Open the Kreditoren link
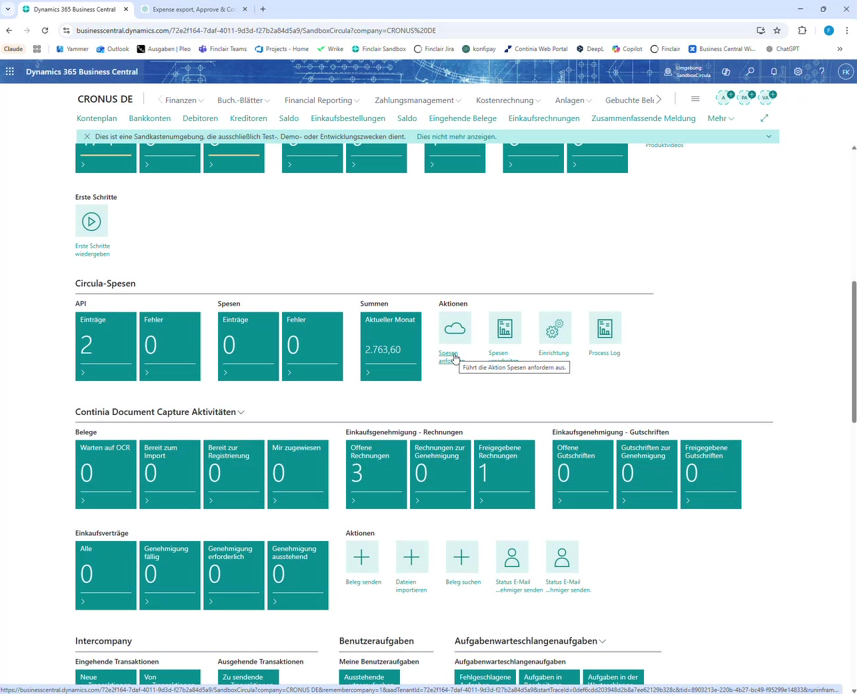The height and width of the screenshot is (694, 857). coord(248,119)
